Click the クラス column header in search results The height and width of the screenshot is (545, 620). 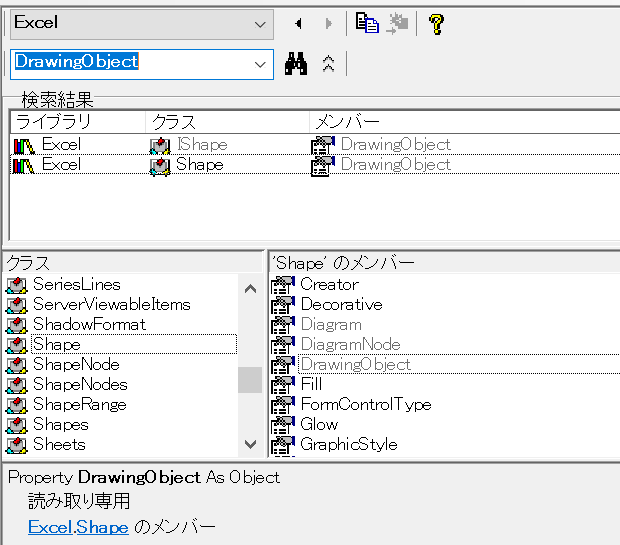227,122
